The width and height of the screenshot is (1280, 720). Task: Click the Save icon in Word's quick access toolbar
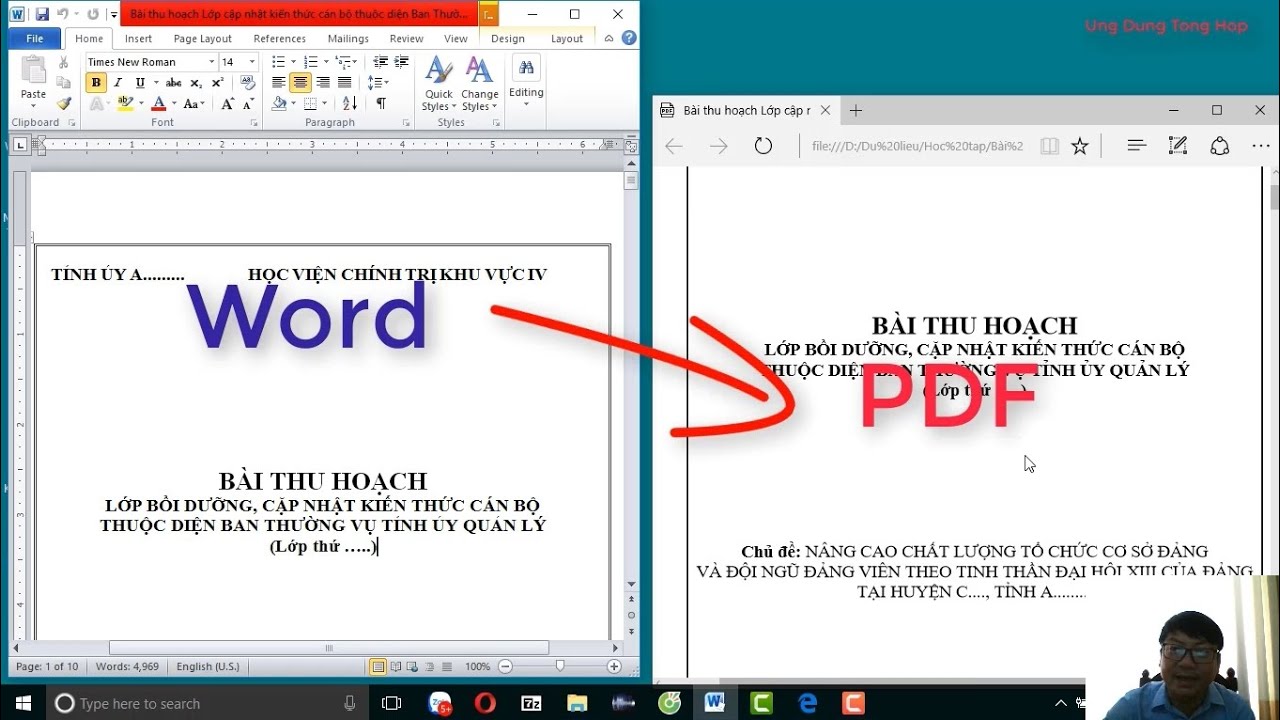pos(42,14)
